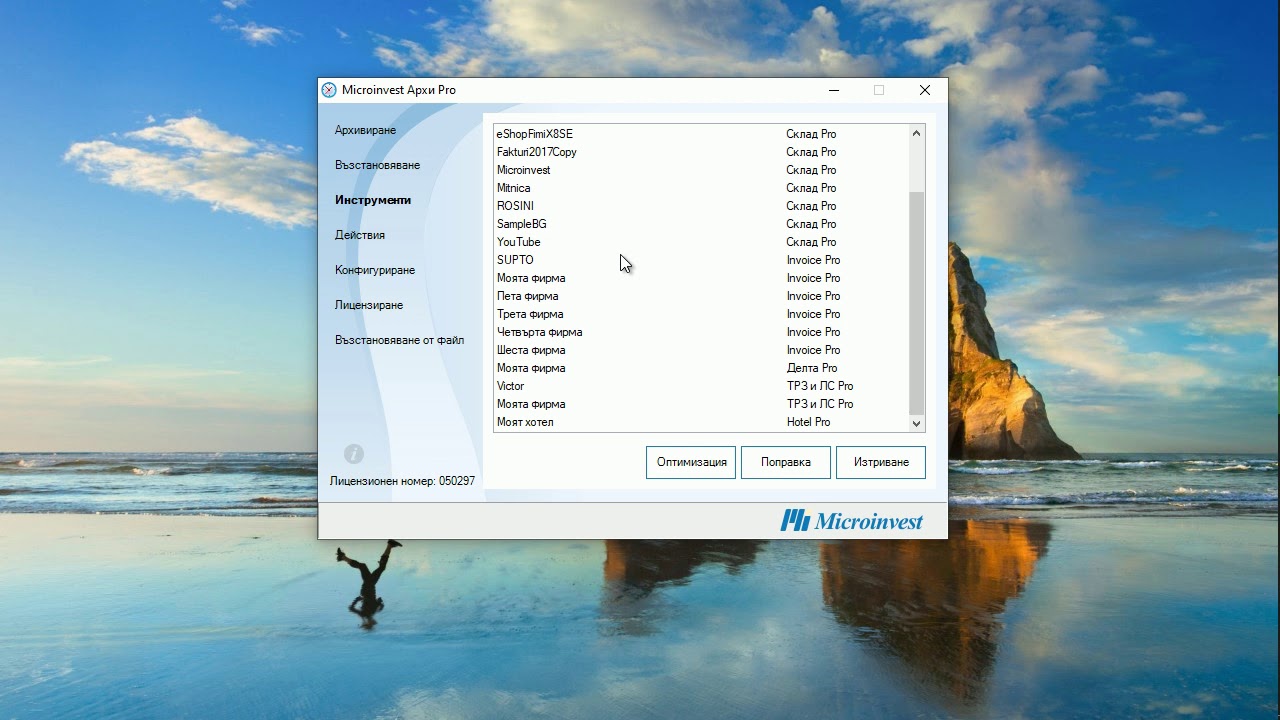Viewport: 1280px width, 720px height.
Task: Choose the Victor database row
Action: tap(701, 386)
